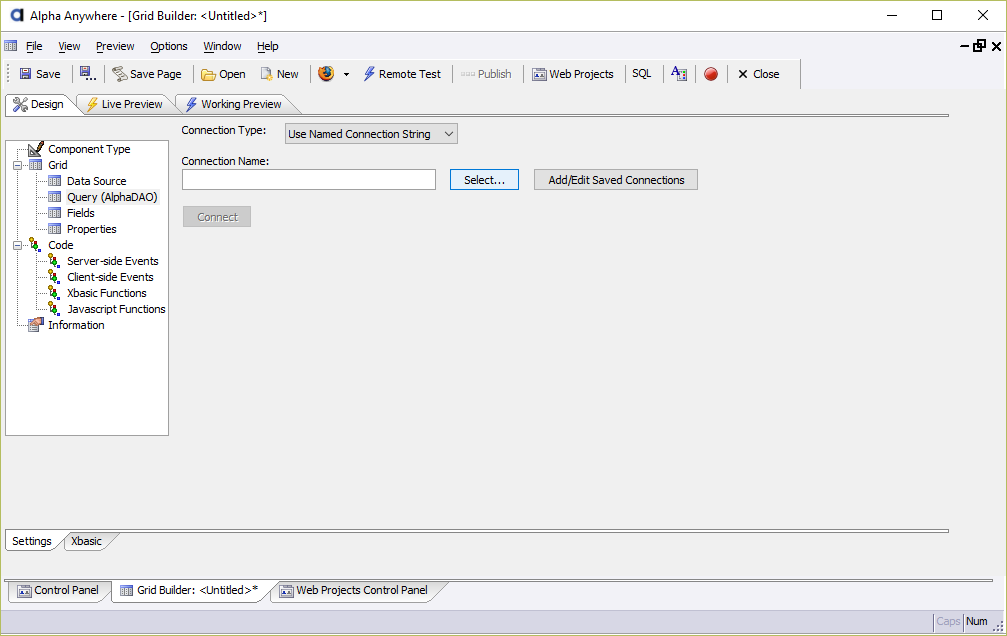Click Save Page in the toolbar
This screenshot has height=636, width=1007.
click(x=147, y=74)
